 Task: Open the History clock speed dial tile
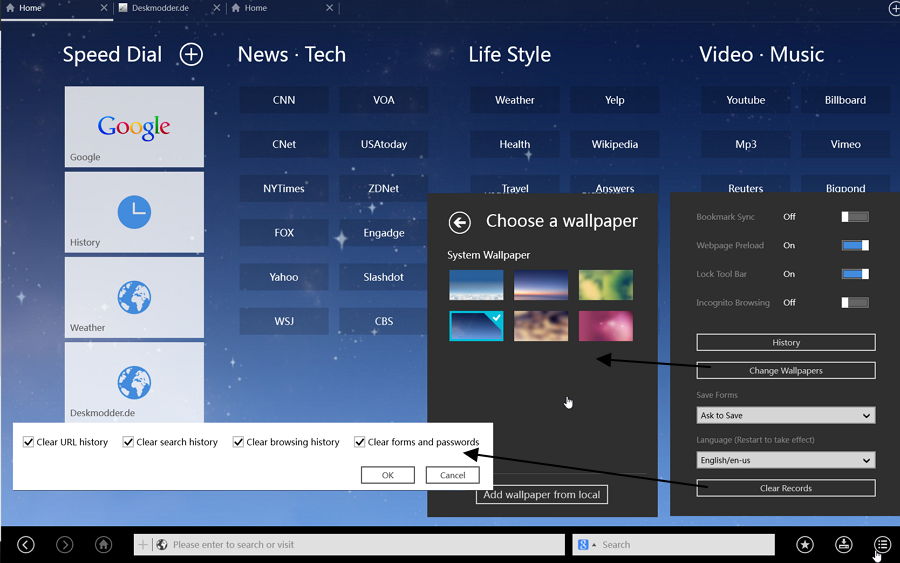click(134, 211)
